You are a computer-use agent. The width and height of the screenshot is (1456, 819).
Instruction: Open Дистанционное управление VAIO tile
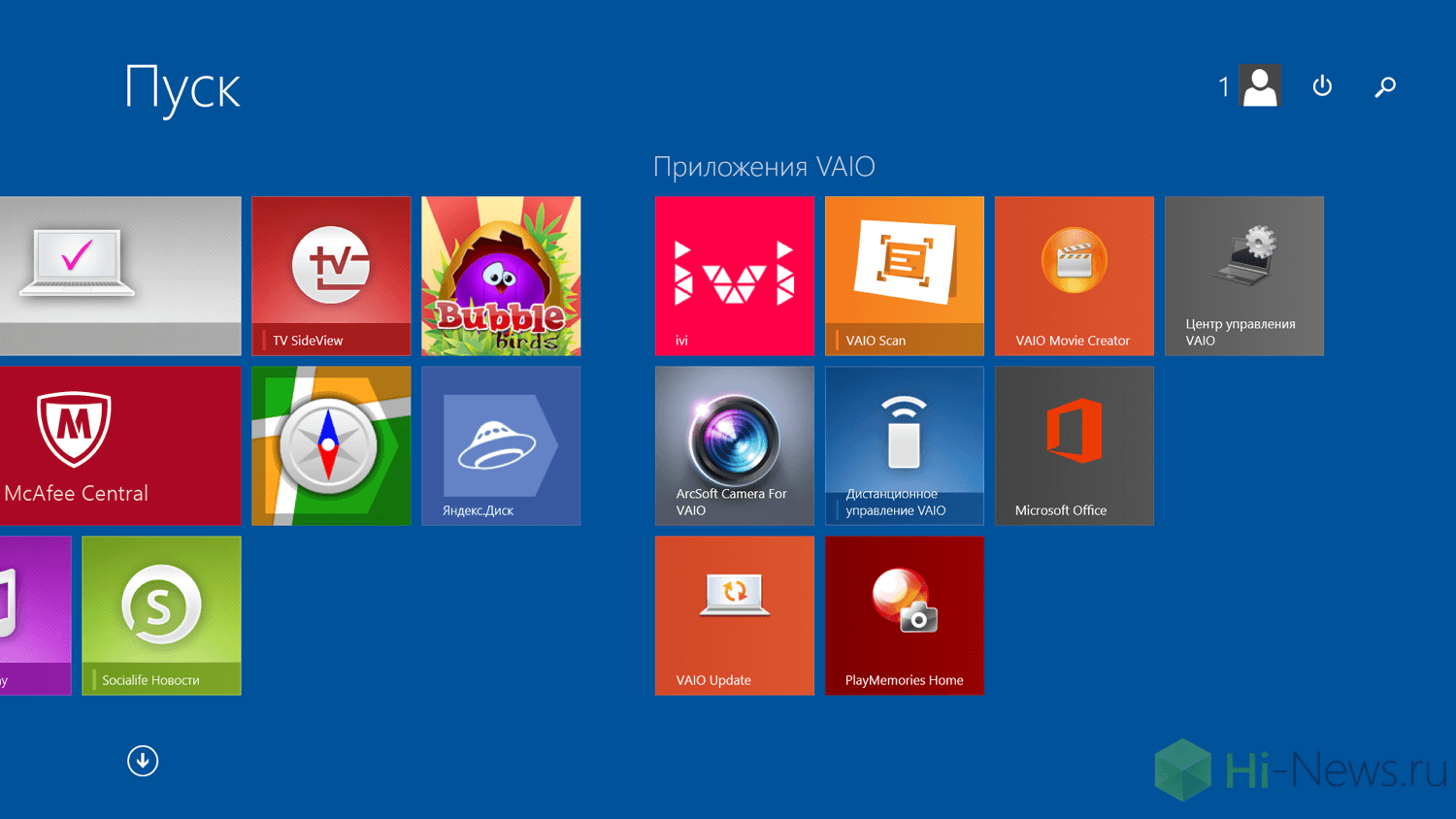904,445
